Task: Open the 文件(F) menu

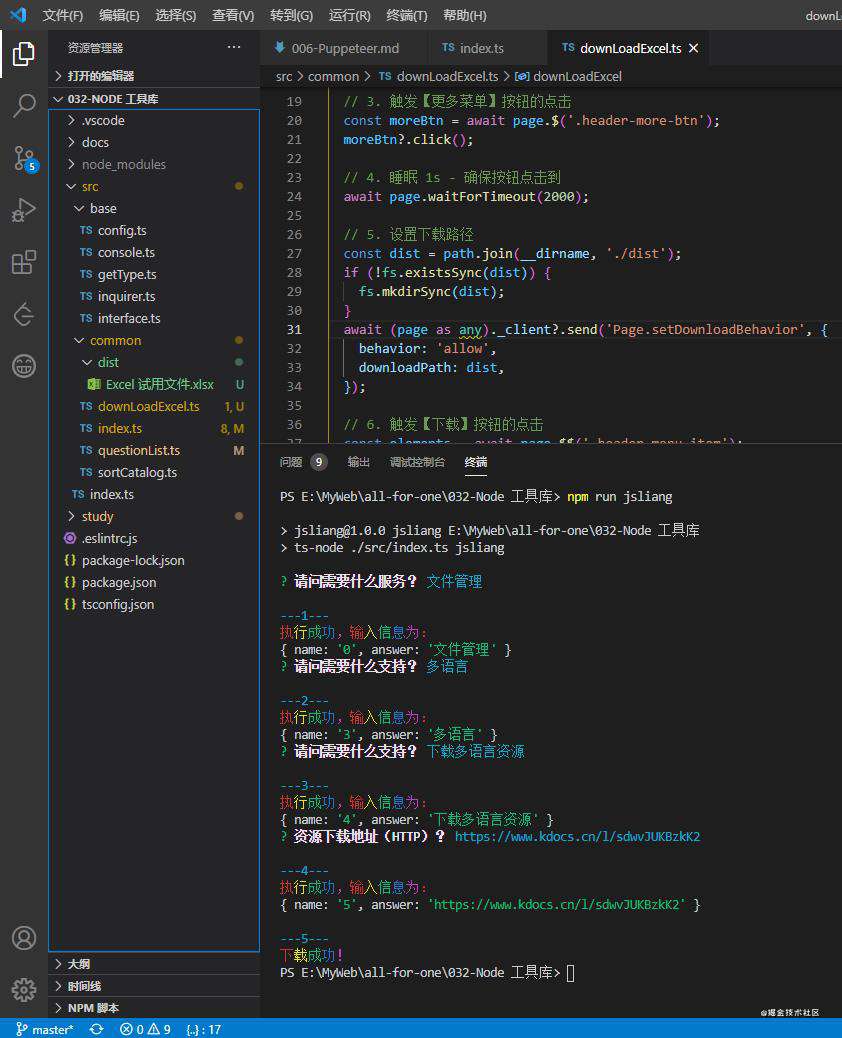Action: [63, 15]
